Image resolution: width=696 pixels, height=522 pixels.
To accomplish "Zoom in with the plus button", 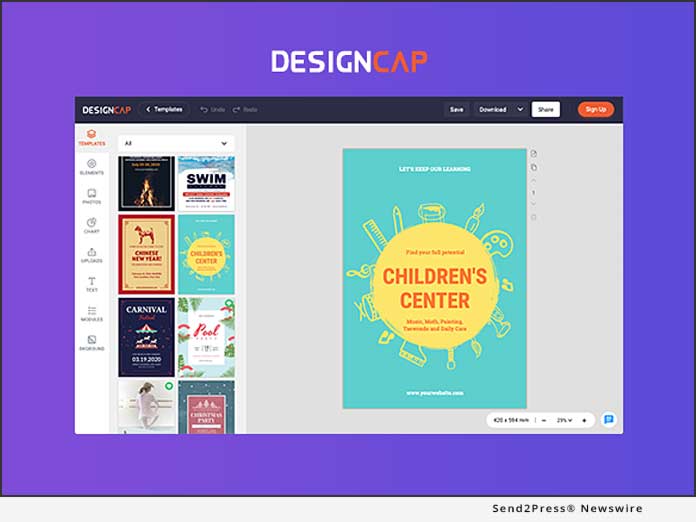I will 584,420.
